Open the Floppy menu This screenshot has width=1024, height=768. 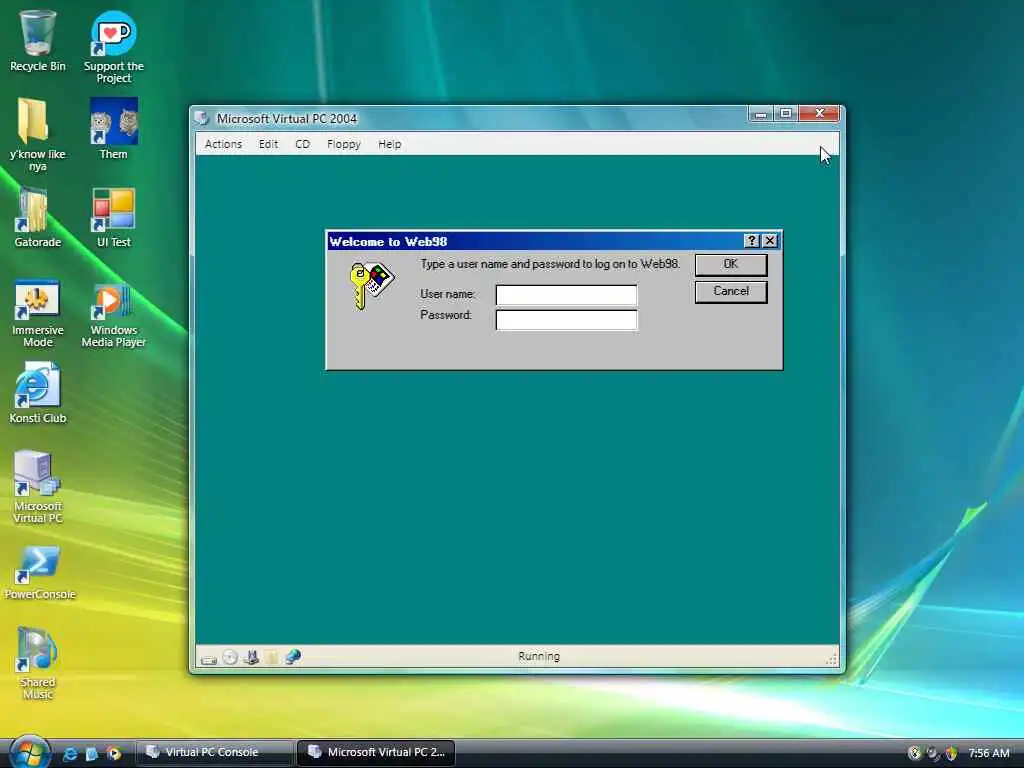pos(344,144)
